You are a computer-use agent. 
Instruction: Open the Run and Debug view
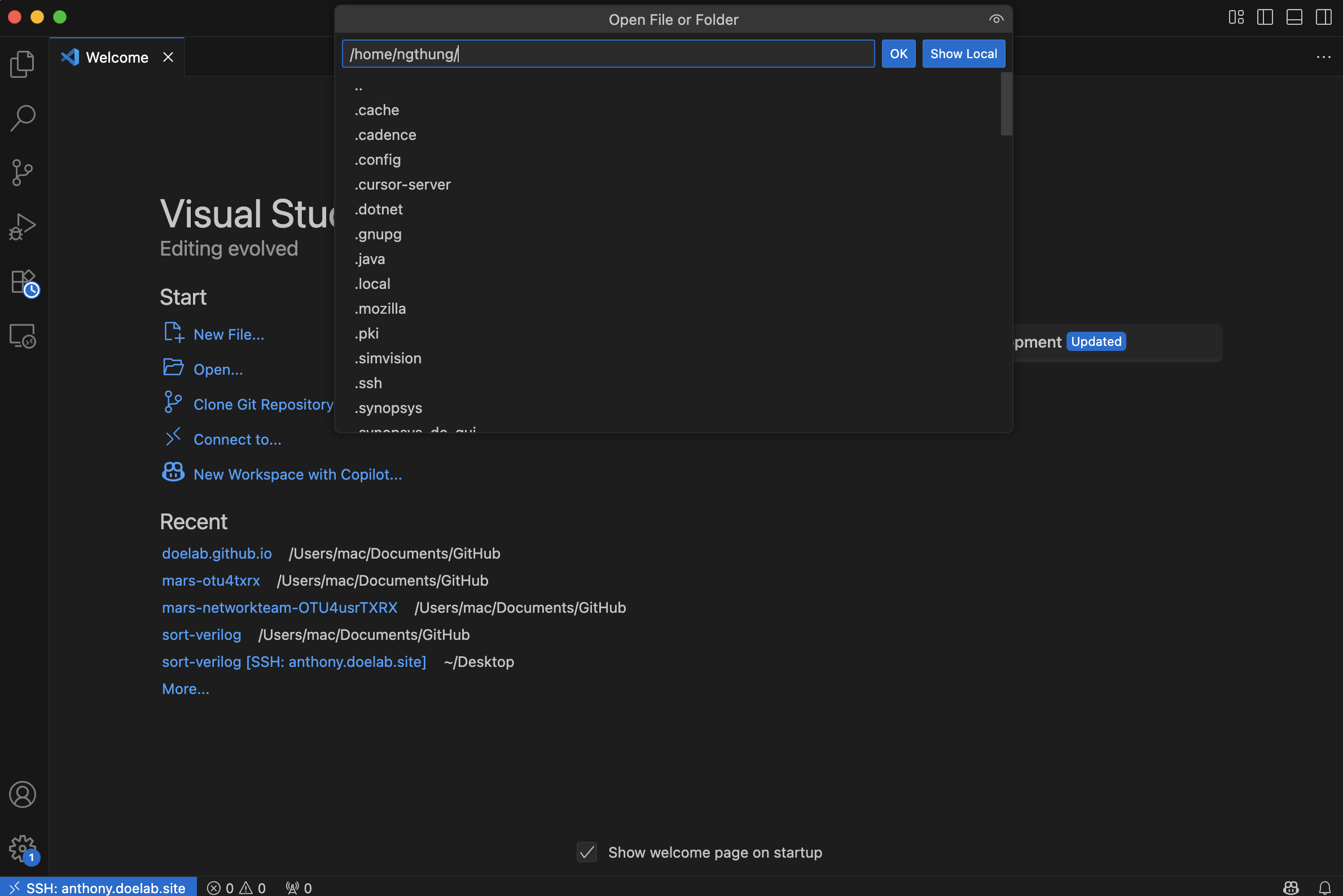click(23, 227)
